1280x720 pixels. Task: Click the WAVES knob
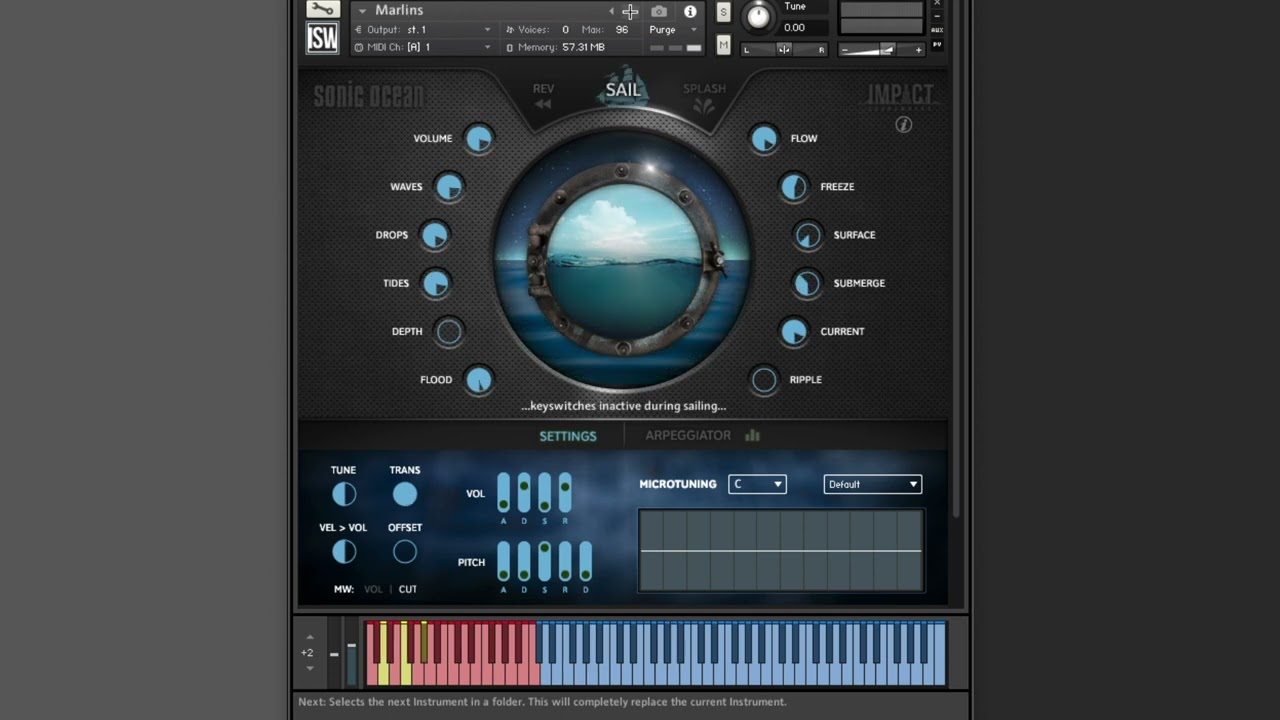(449, 187)
